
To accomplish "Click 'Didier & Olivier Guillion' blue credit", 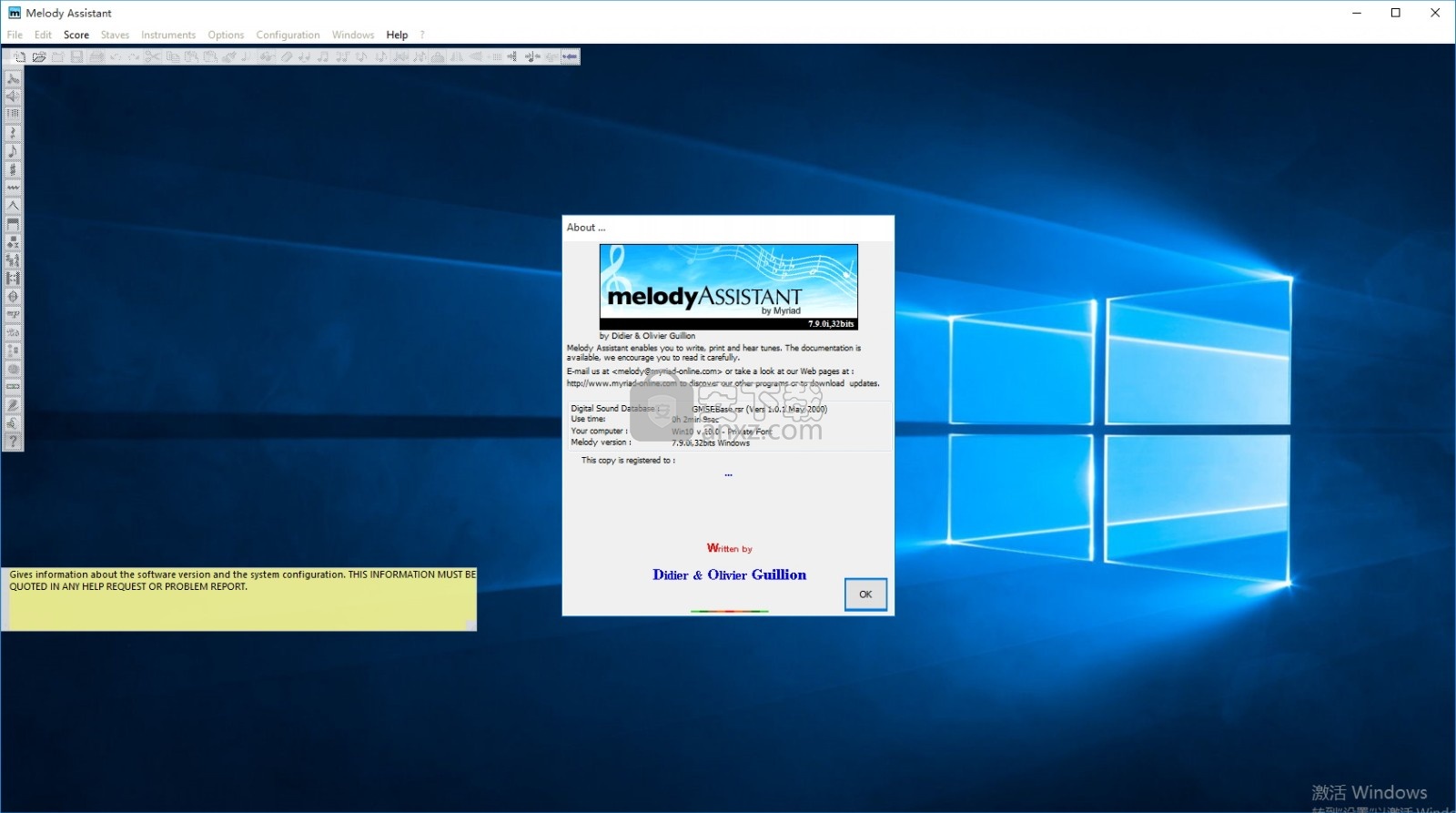I will [729, 574].
